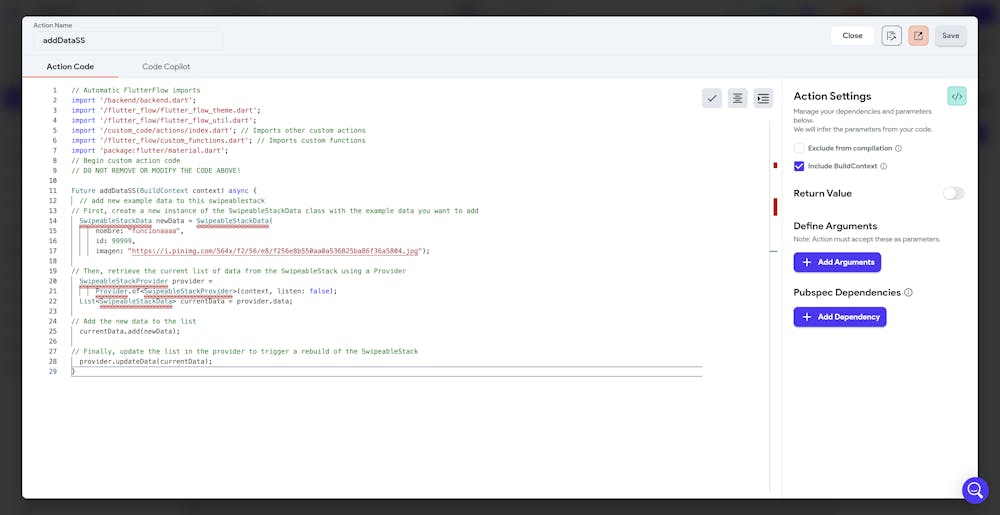This screenshot has height=515, width=1000.
Task: Open the code view toggle icon in Action Settings
Action: click(957, 96)
